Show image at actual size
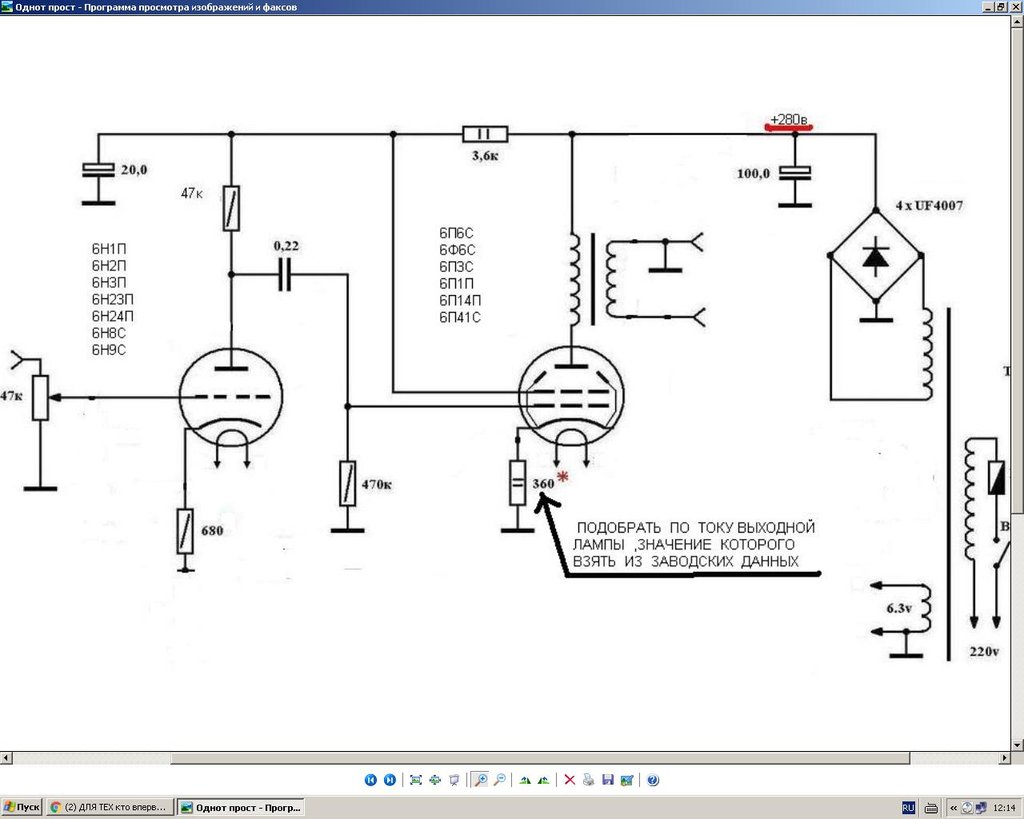 coord(435,780)
